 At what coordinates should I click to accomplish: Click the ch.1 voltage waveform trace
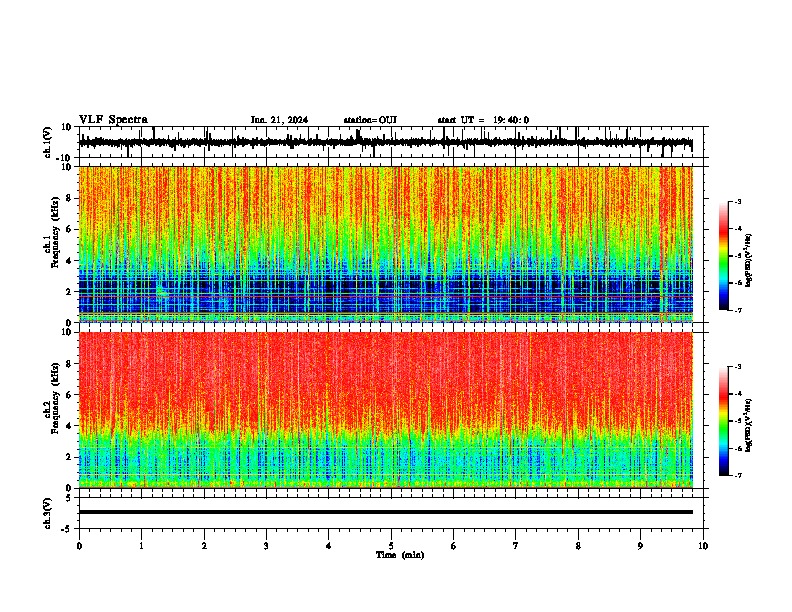[x=386, y=143]
